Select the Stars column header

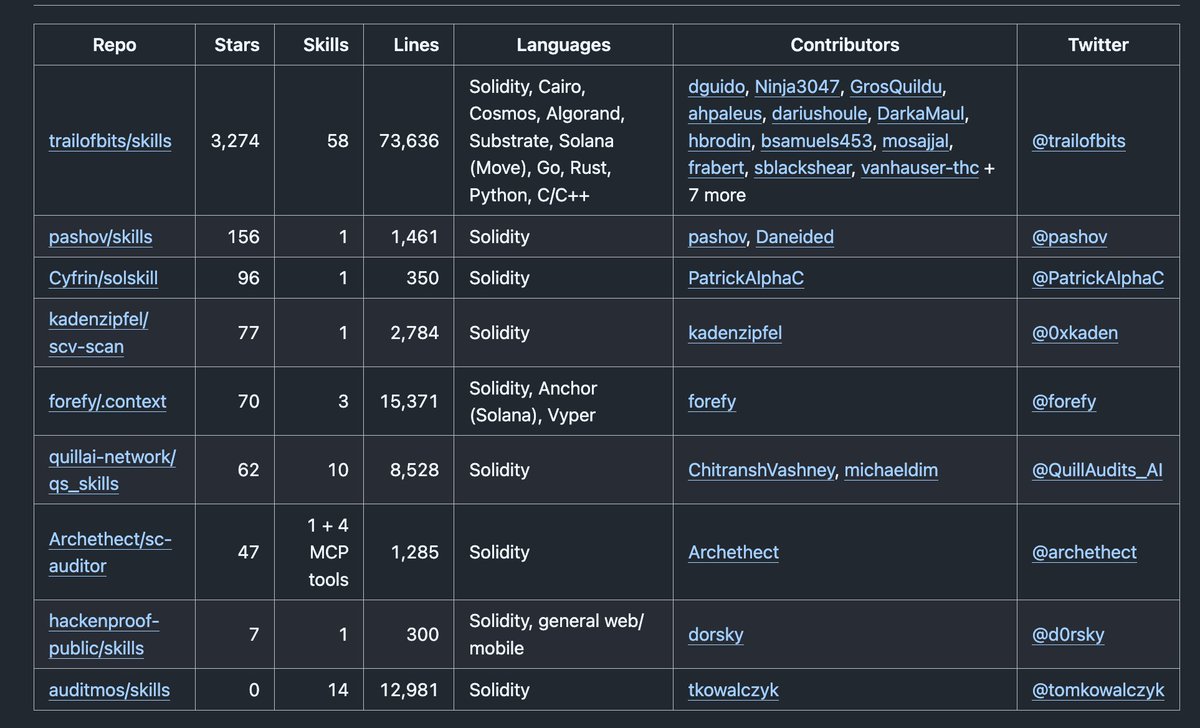[237, 45]
